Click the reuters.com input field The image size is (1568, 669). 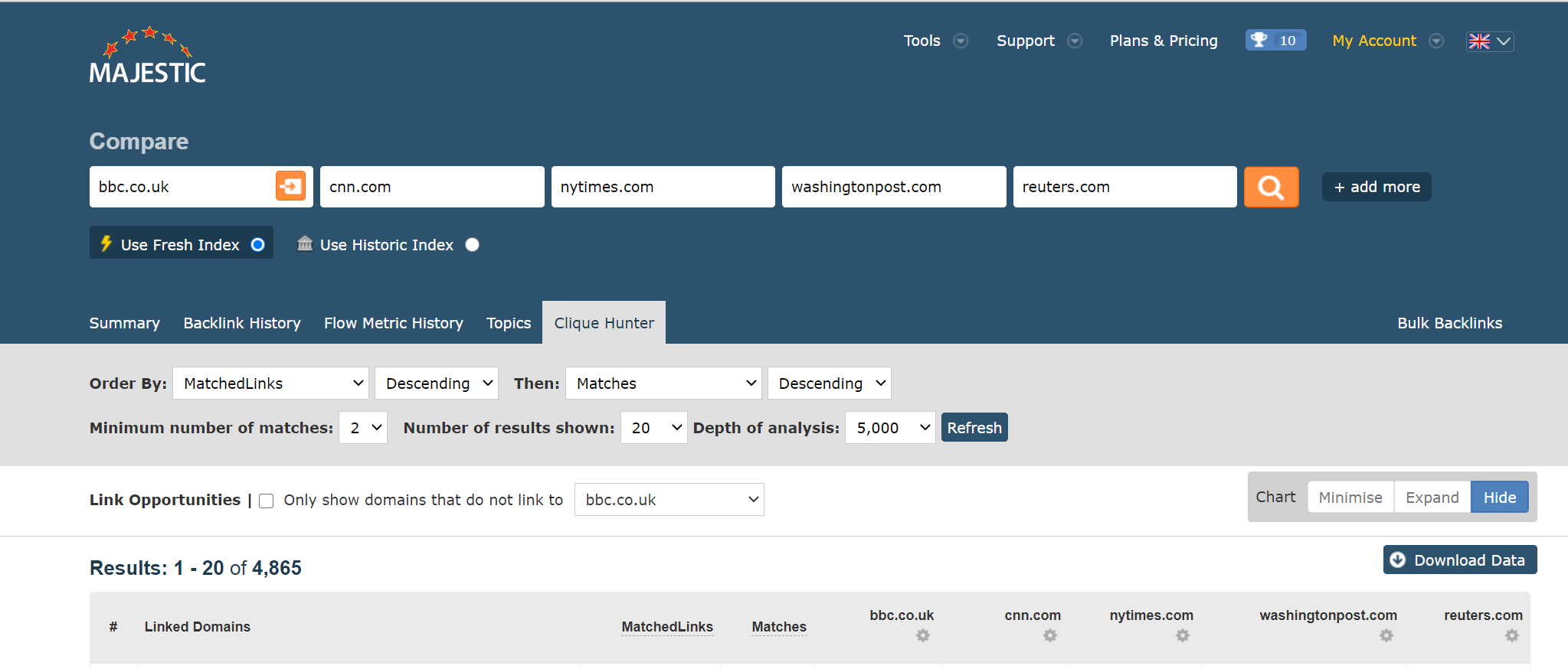1124,187
